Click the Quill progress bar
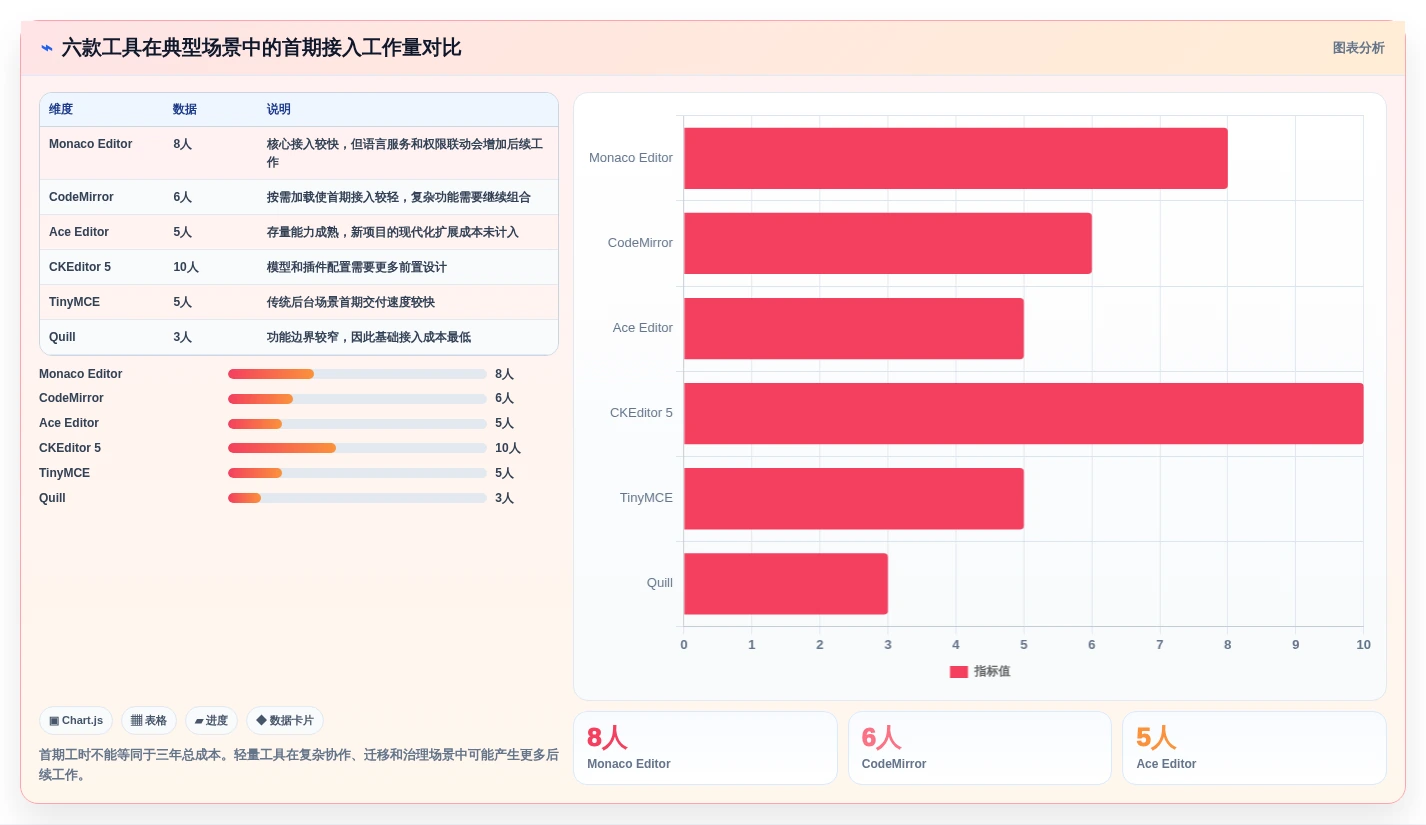Screen dimensions: 1426x825 (357, 498)
